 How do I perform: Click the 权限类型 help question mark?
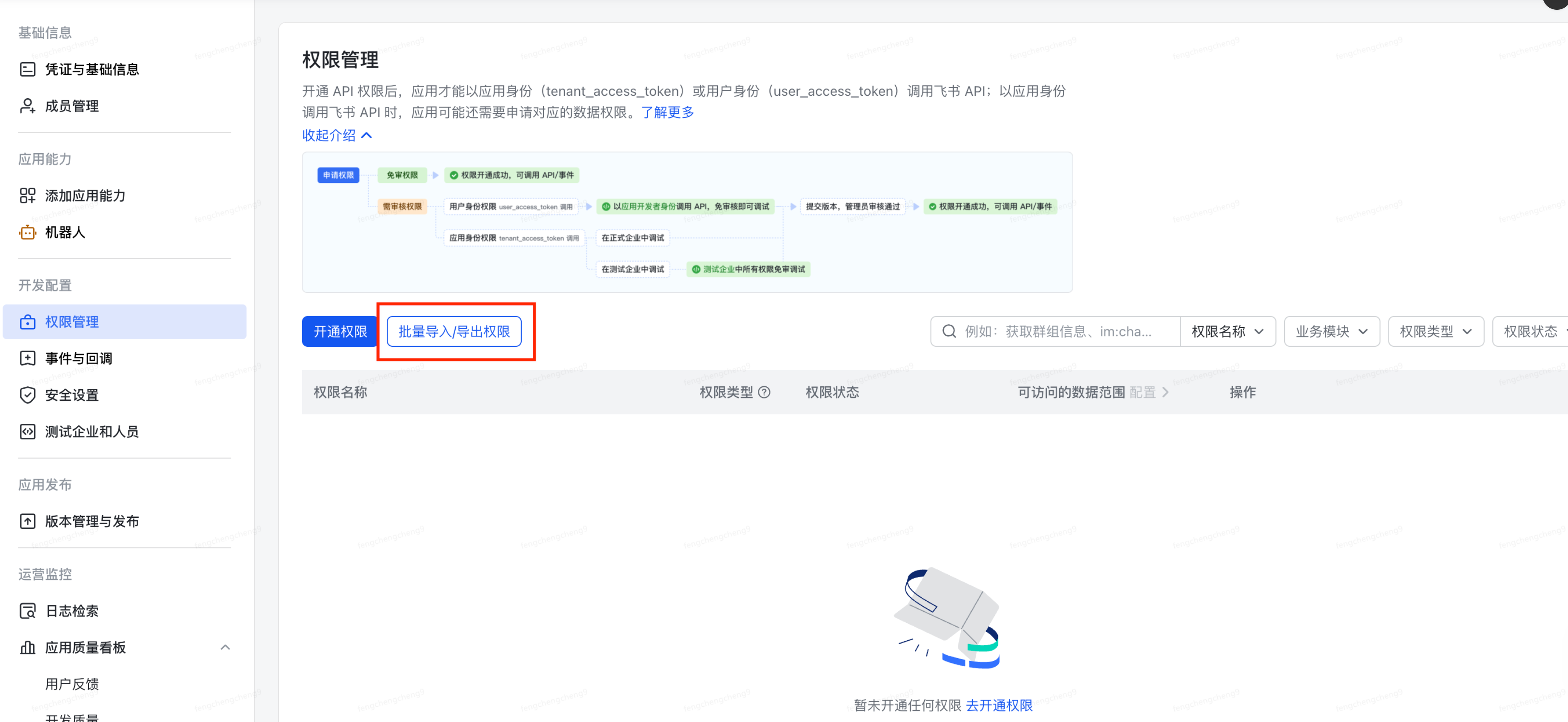(x=765, y=392)
